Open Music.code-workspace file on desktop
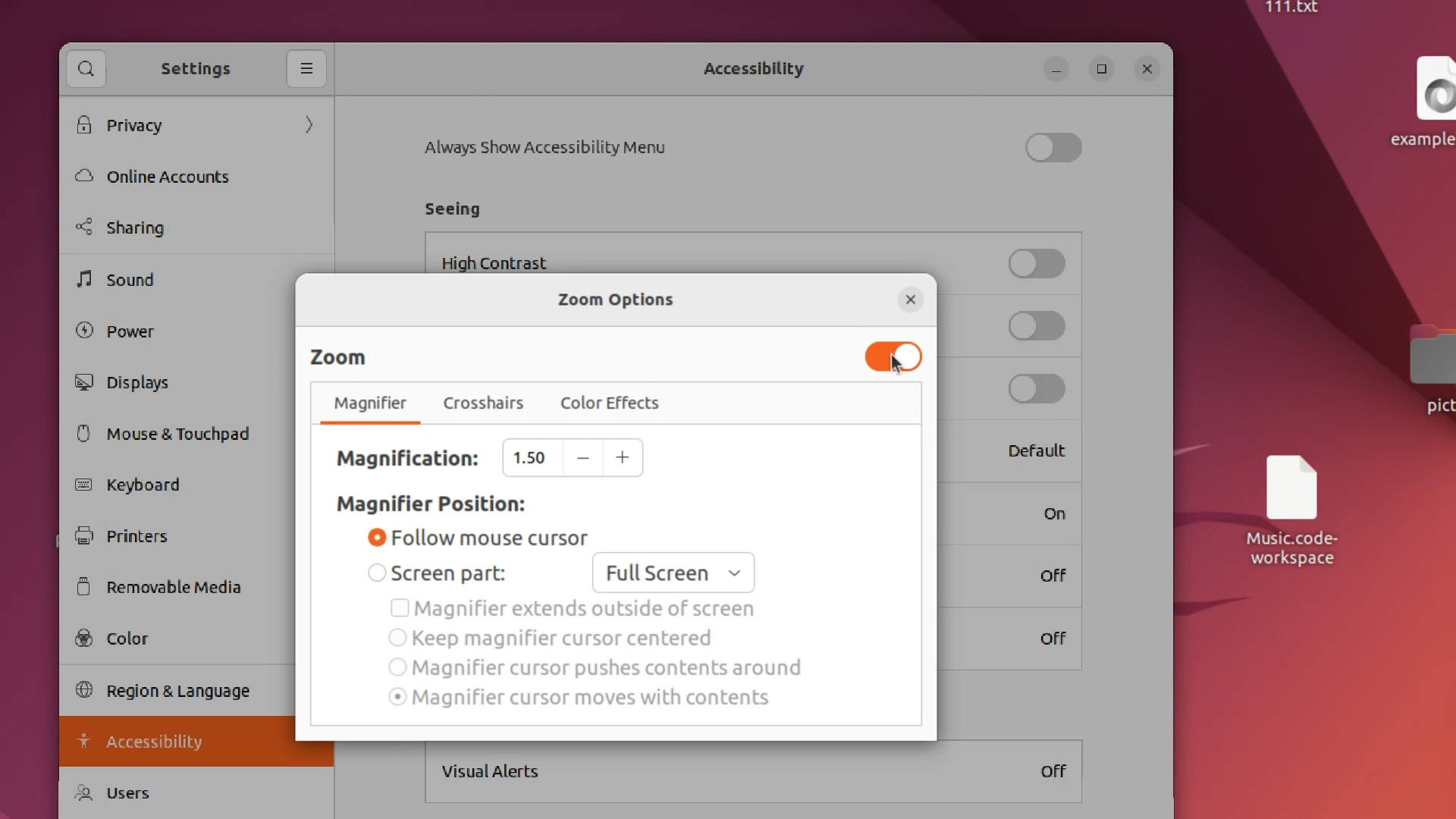 tap(1291, 489)
